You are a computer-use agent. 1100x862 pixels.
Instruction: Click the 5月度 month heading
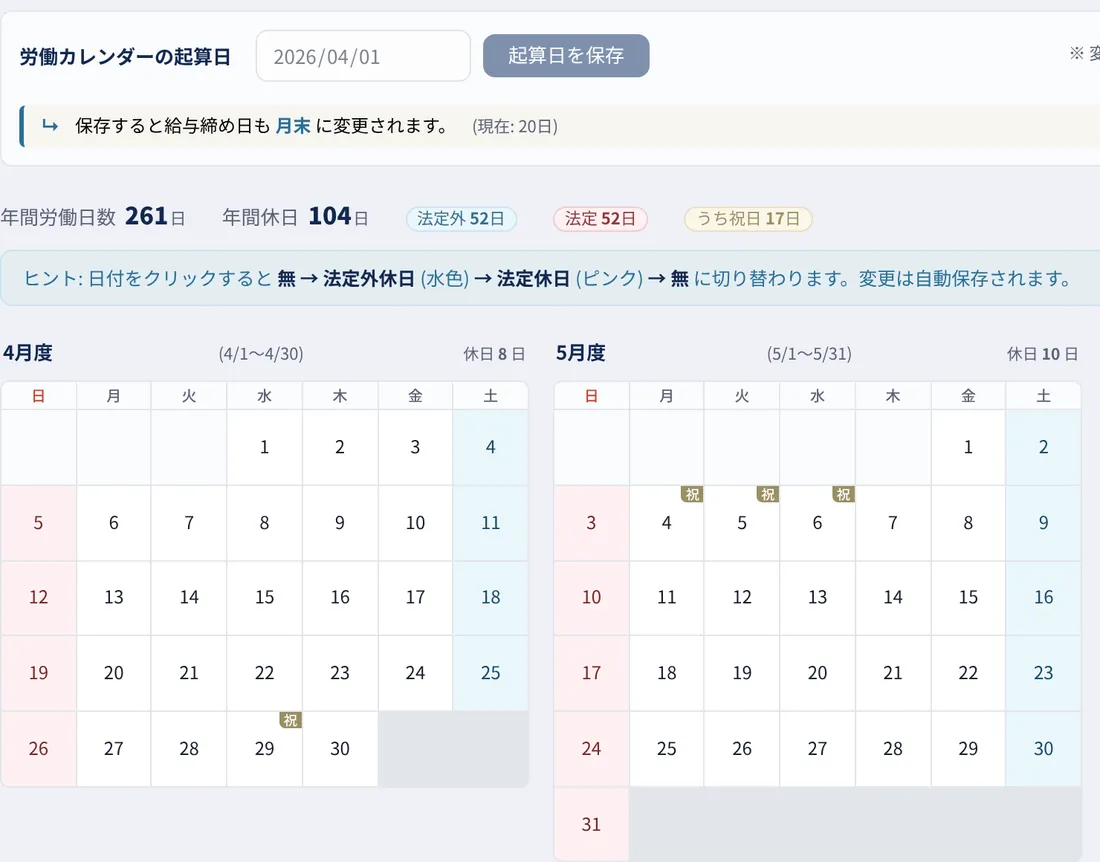pyautogui.click(x=581, y=353)
